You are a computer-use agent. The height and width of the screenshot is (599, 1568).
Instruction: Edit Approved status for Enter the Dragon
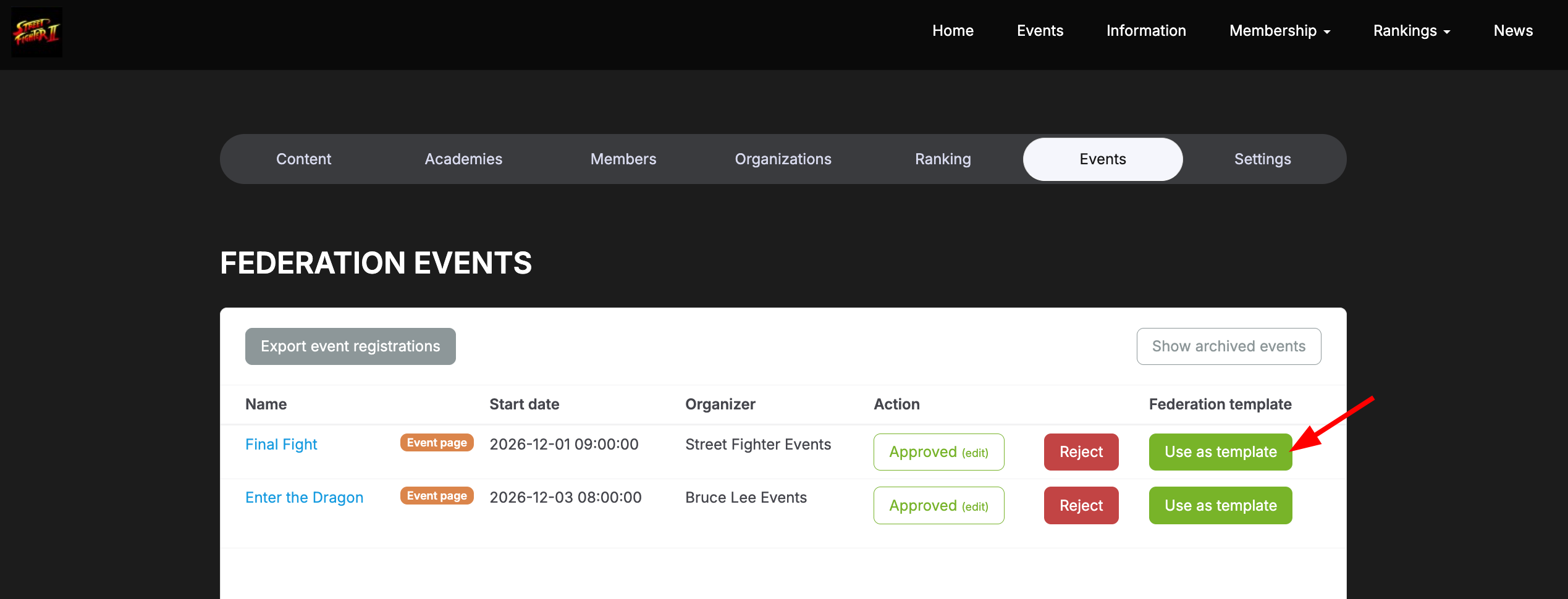pos(938,506)
